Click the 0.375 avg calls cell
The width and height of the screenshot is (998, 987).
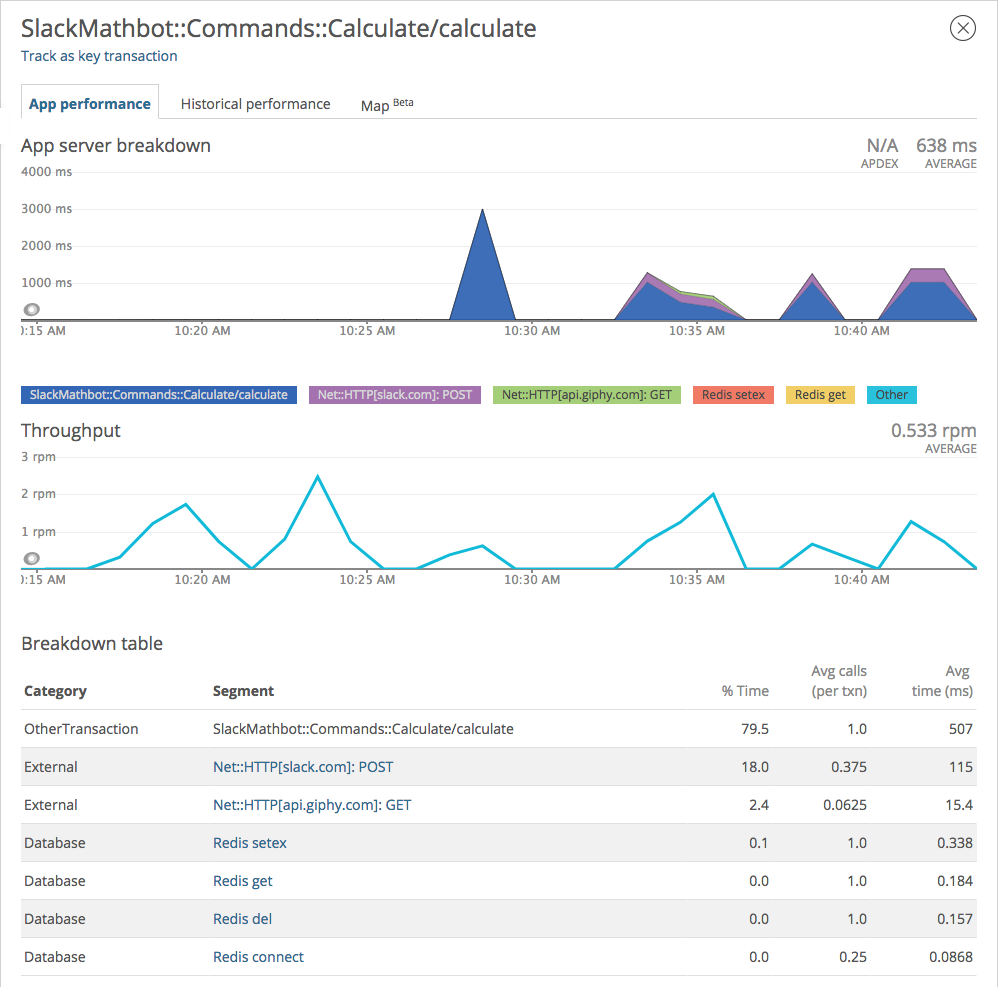tap(848, 767)
